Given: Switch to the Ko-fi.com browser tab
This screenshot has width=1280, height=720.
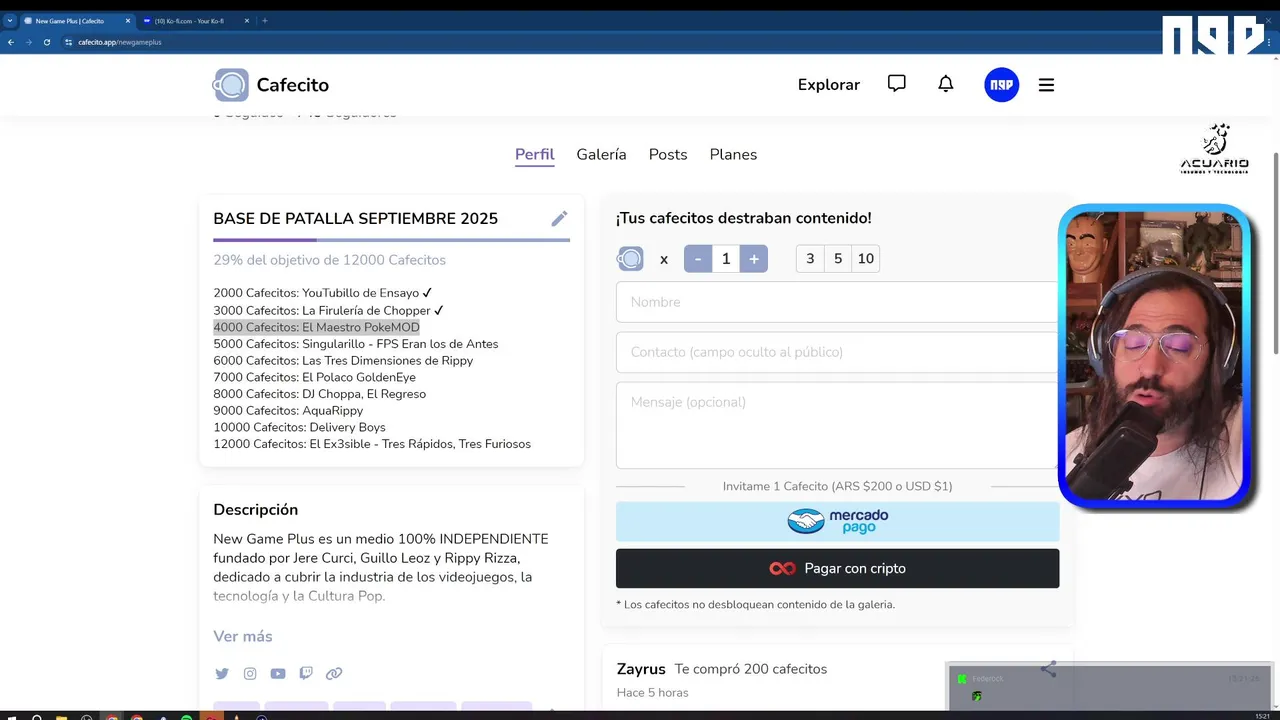Looking at the screenshot, I should point(194,21).
